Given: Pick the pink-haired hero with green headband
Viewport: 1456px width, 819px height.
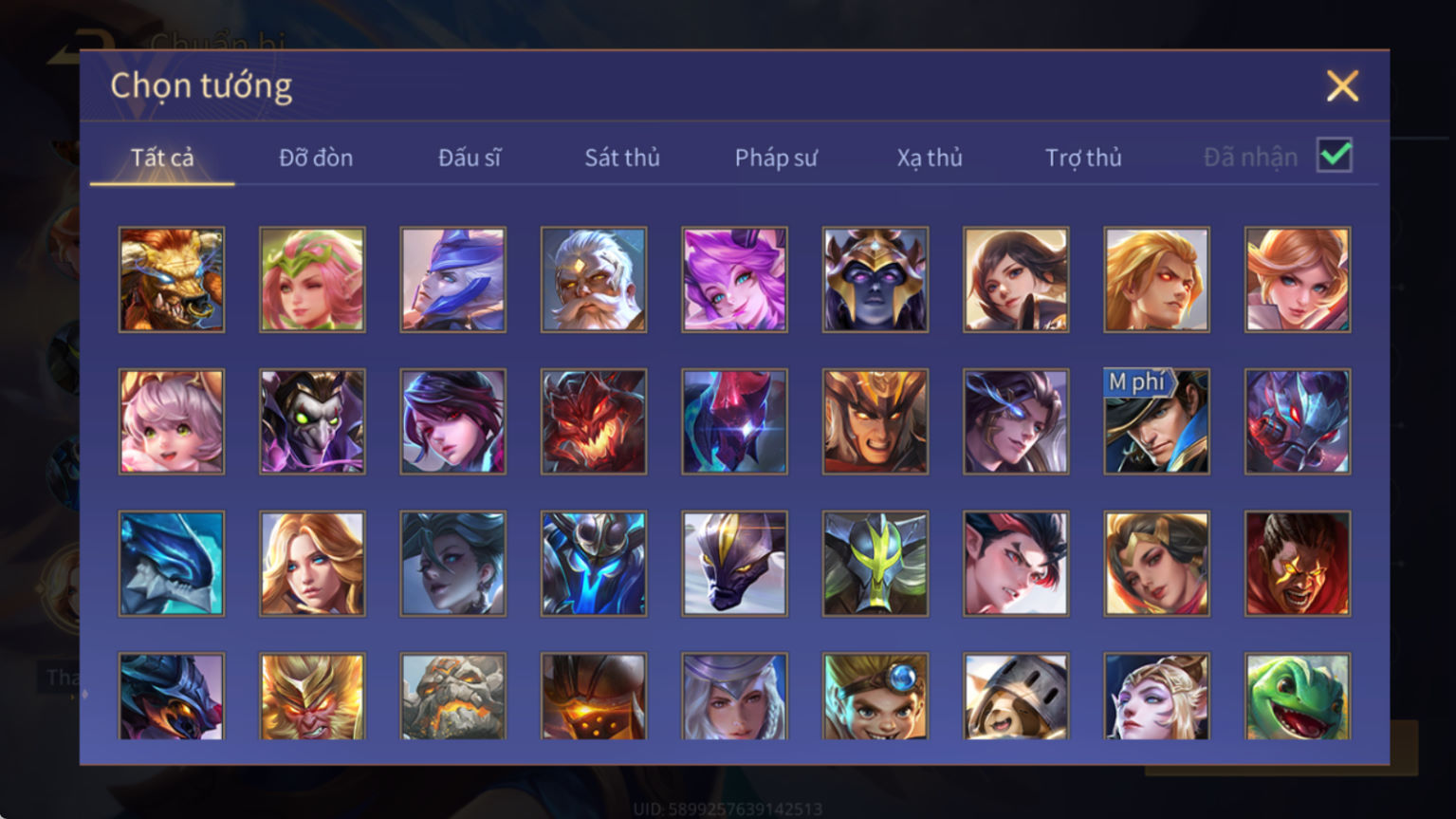Looking at the screenshot, I should point(312,279).
